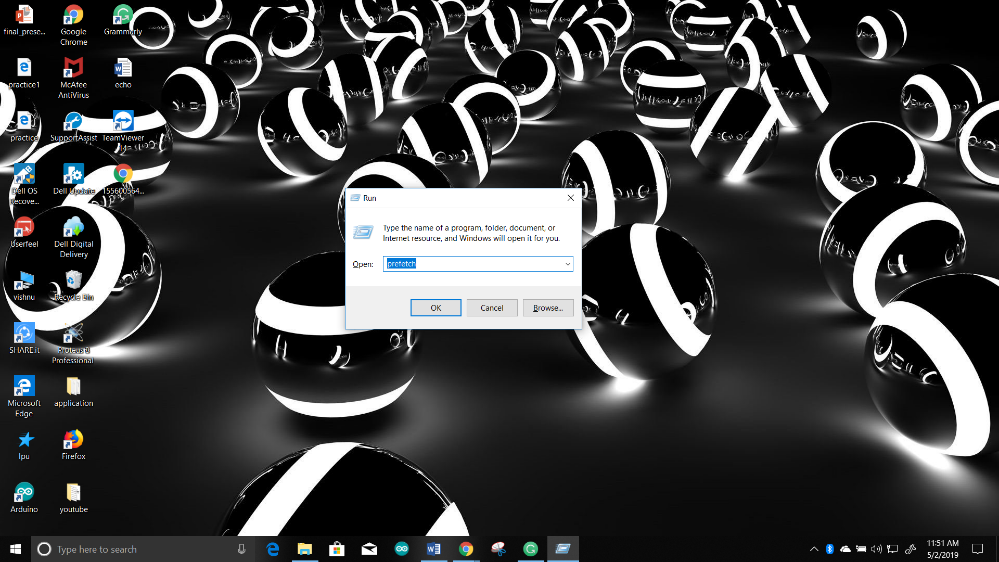Select the Recycle Bin icon
Viewport: 999px width, 562px height.
coord(73,285)
